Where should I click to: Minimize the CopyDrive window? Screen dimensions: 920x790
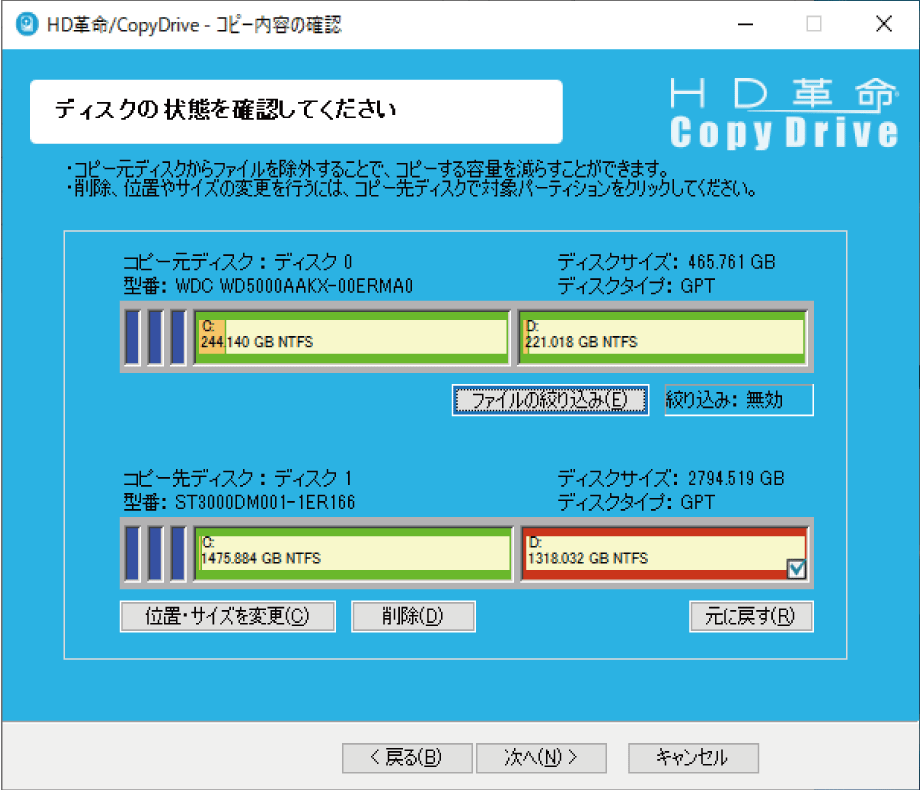[x=745, y=25]
